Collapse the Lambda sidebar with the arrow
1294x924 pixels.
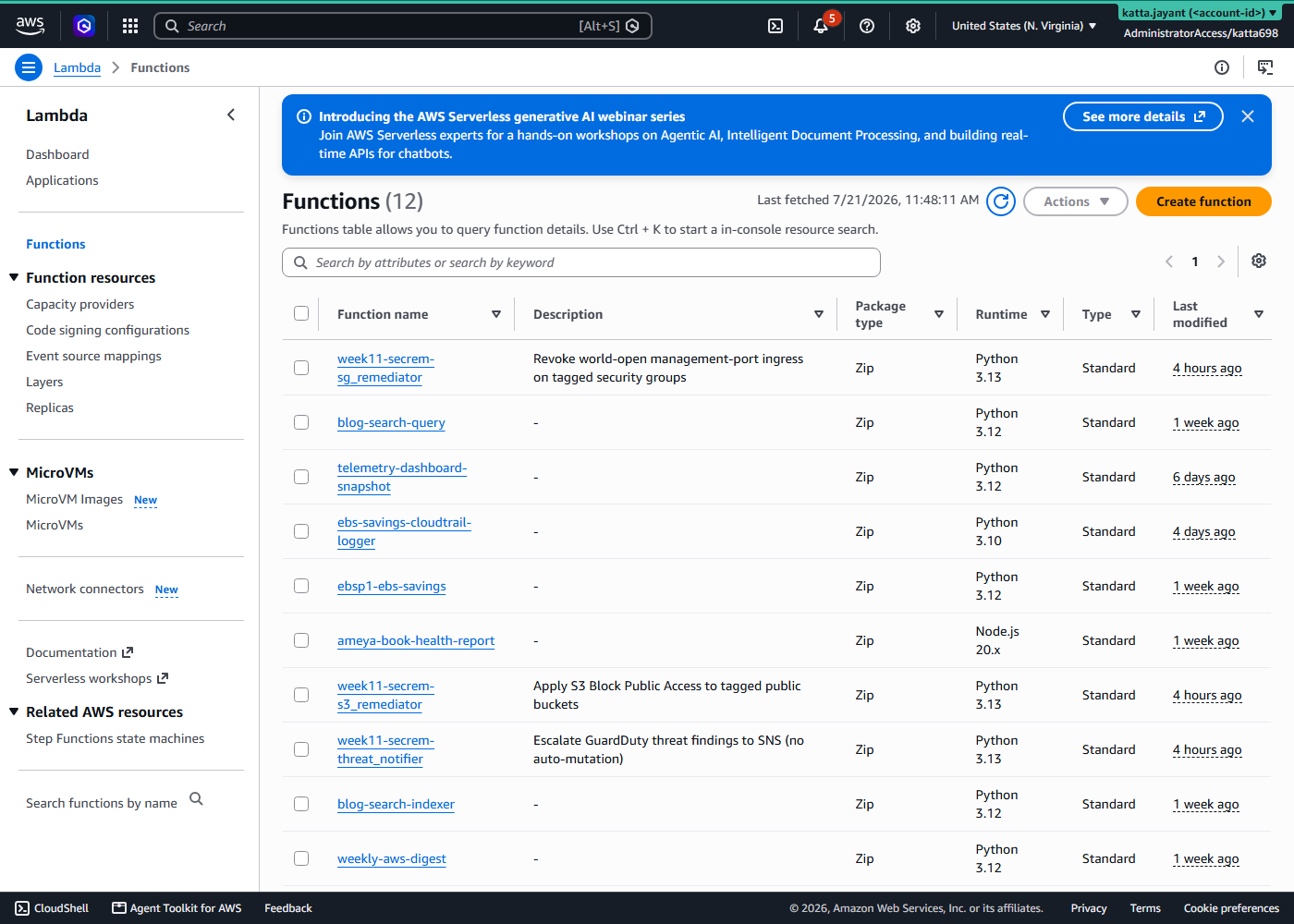[x=231, y=115]
